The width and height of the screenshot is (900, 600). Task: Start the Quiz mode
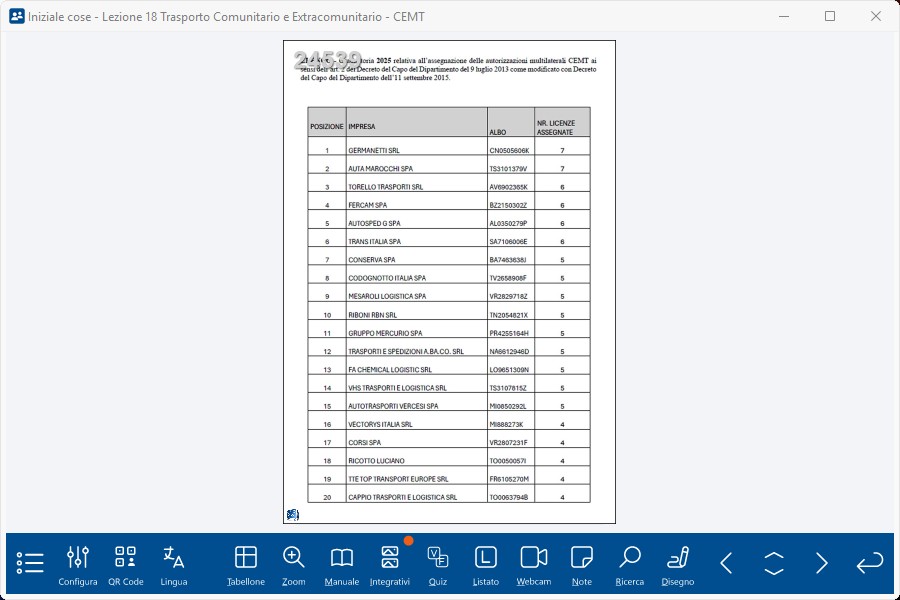coord(438,565)
